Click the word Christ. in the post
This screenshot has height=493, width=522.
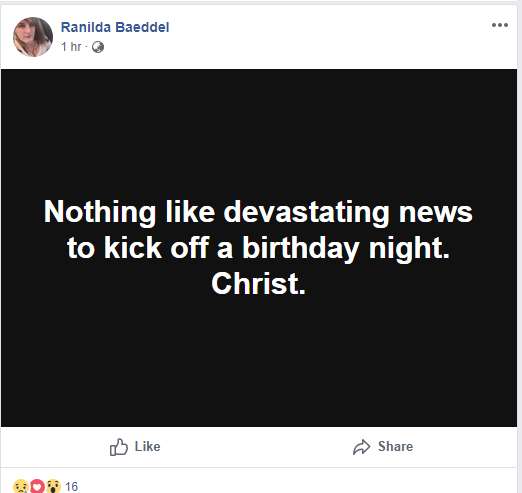coord(258,284)
